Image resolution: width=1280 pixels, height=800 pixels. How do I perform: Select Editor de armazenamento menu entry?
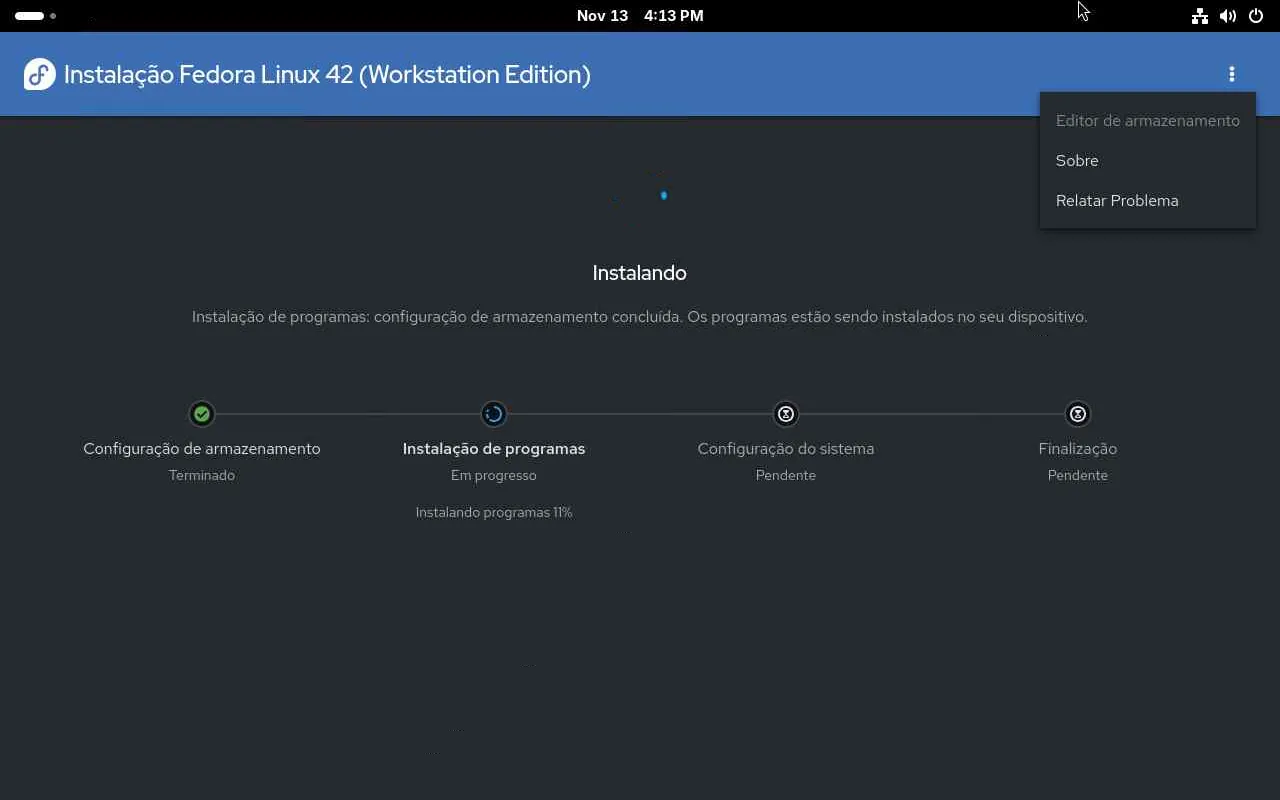click(x=1148, y=120)
